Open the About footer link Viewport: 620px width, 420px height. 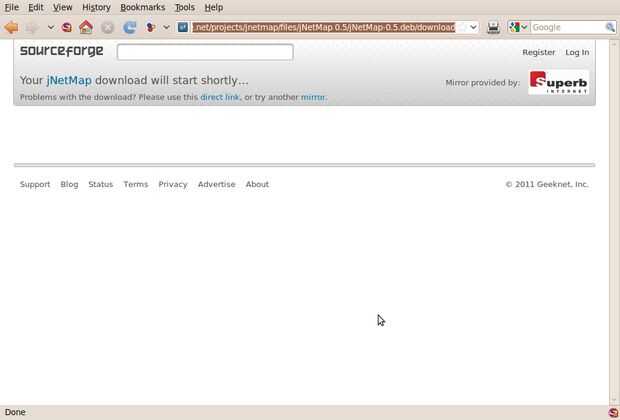pyautogui.click(x=257, y=184)
